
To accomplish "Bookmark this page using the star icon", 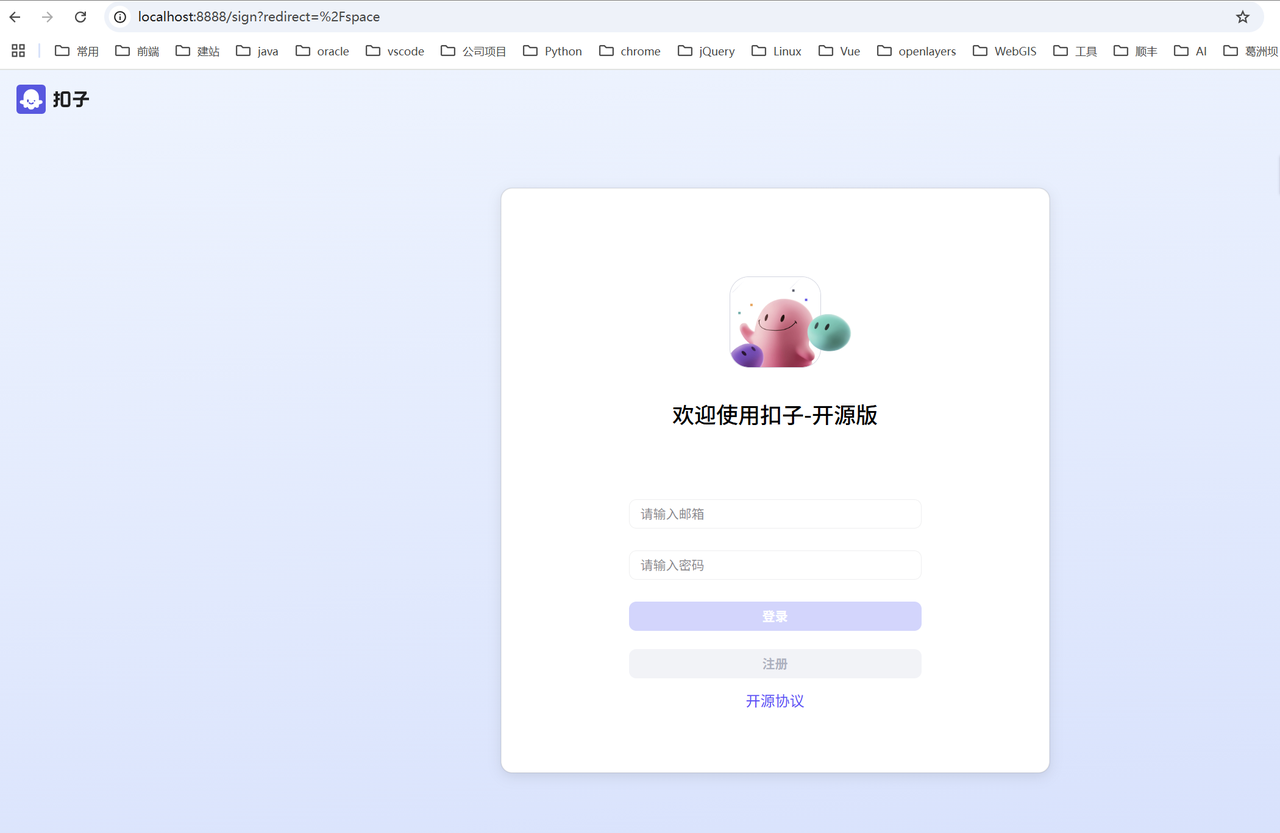I will 1243,16.
